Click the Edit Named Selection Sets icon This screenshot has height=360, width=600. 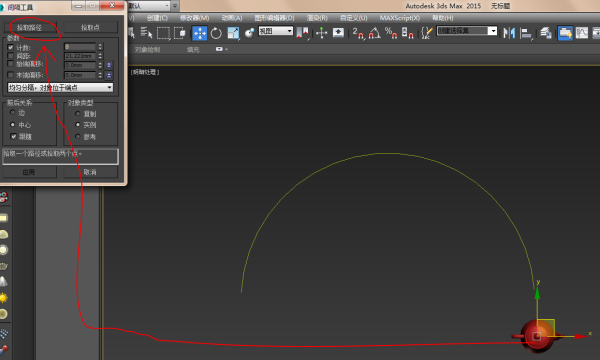click(x=427, y=33)
